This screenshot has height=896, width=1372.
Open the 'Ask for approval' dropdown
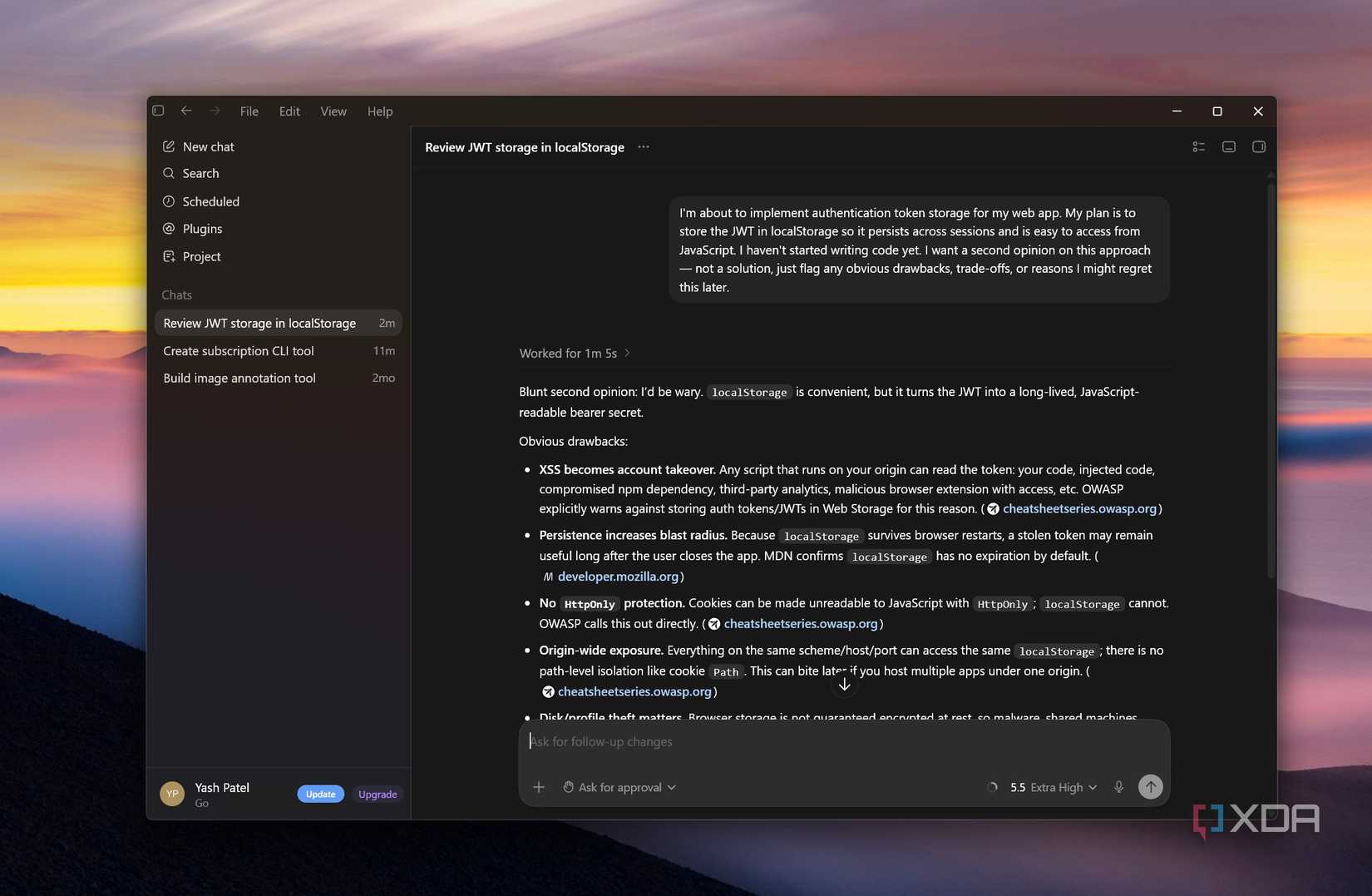(x=619, y=787)
